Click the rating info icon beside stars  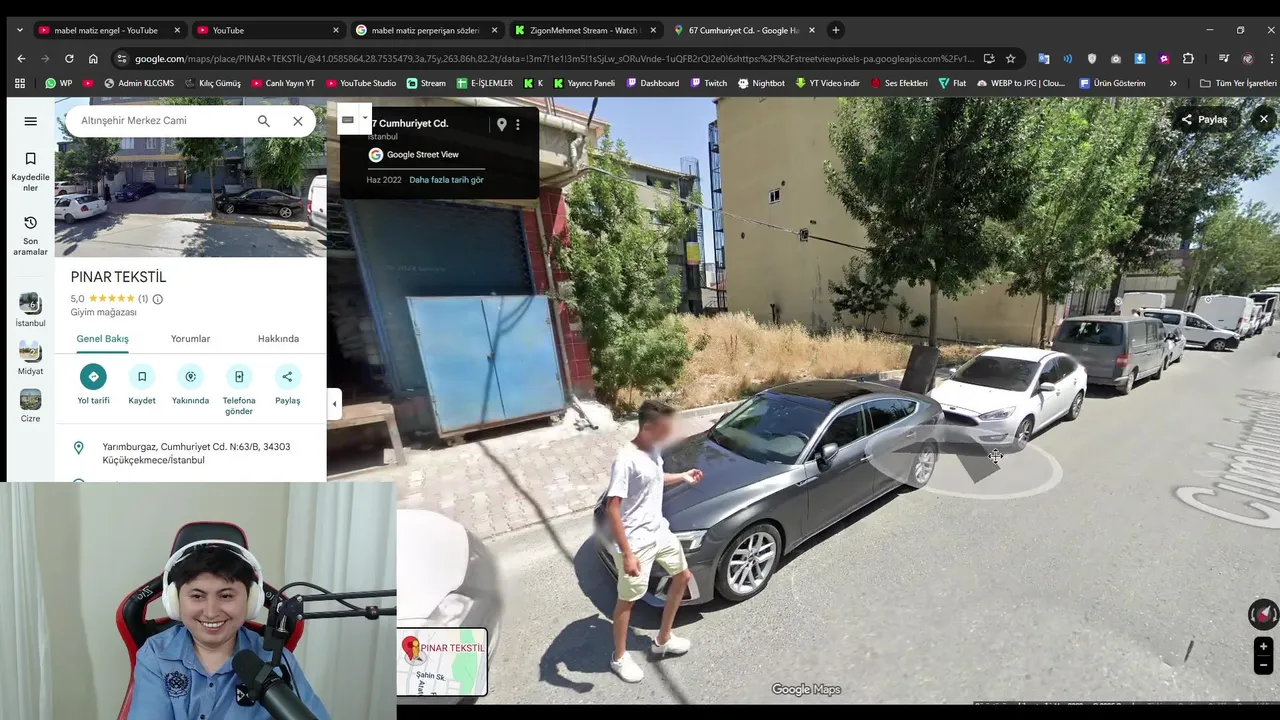coord(157,299)
